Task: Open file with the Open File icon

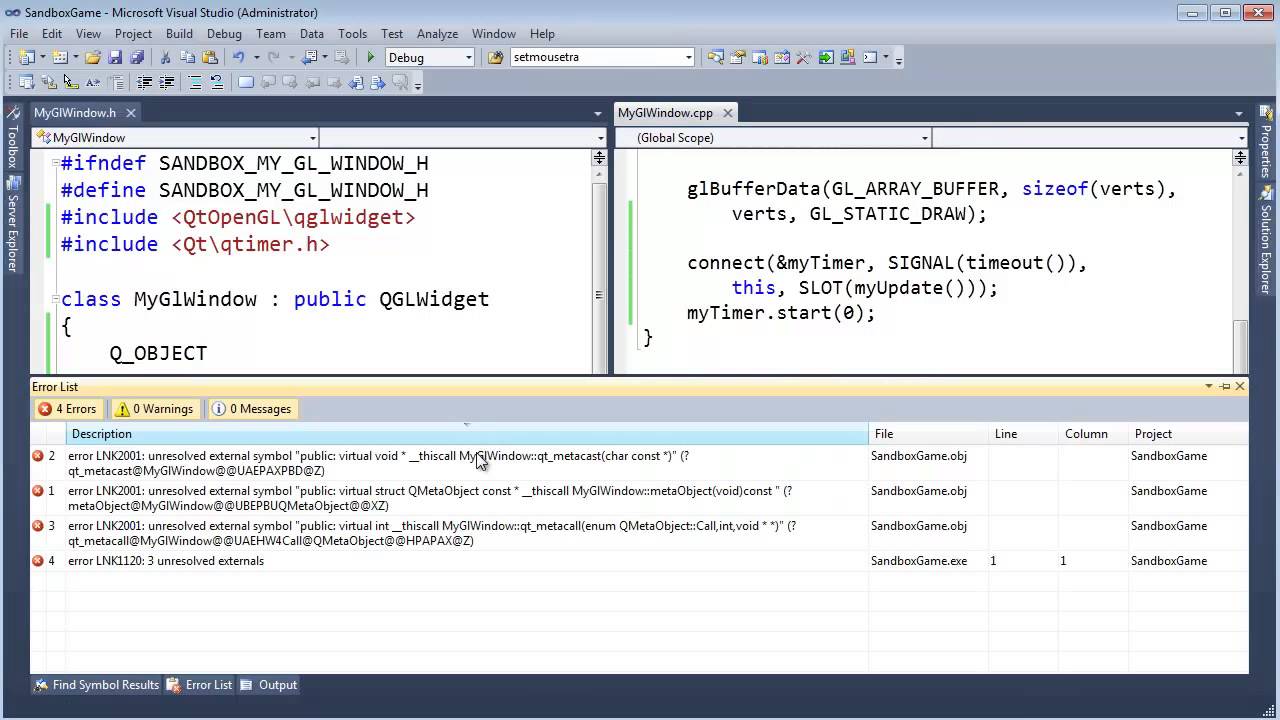Action: click(x=93, y=57)
